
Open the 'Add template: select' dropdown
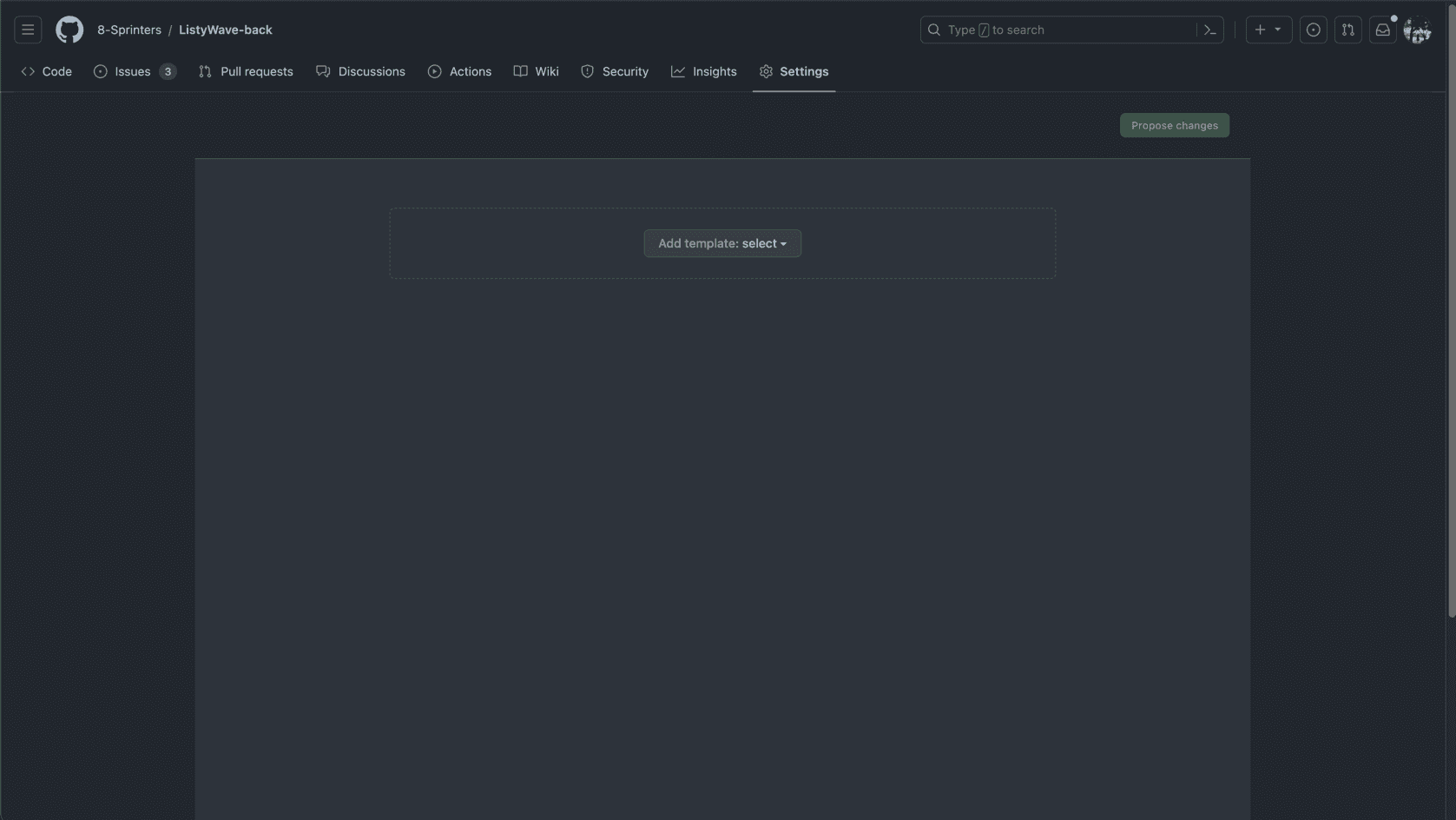(722, 243)
